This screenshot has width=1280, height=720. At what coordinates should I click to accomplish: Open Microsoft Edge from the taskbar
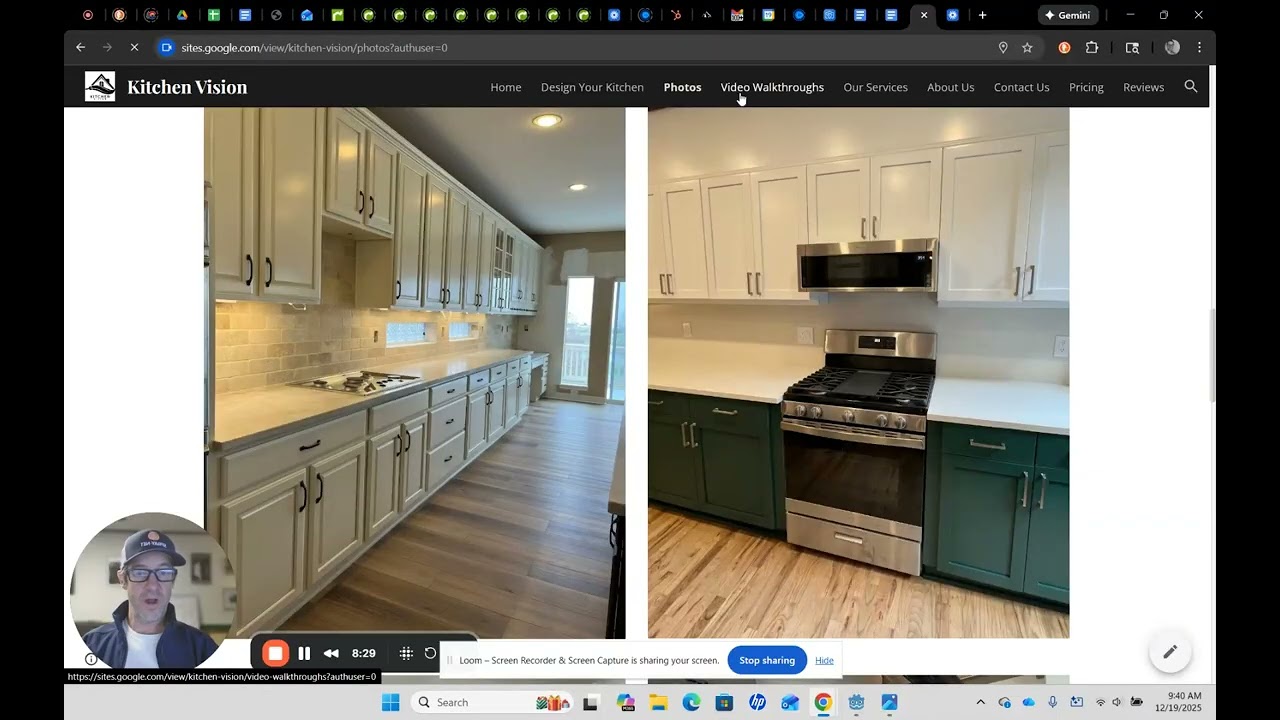691,702
